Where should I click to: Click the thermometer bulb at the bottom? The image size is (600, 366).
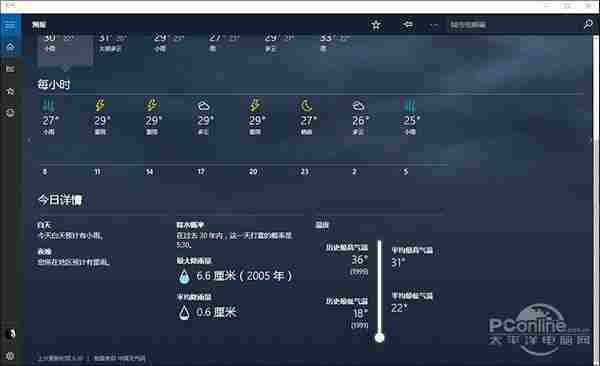pos(380,338)
